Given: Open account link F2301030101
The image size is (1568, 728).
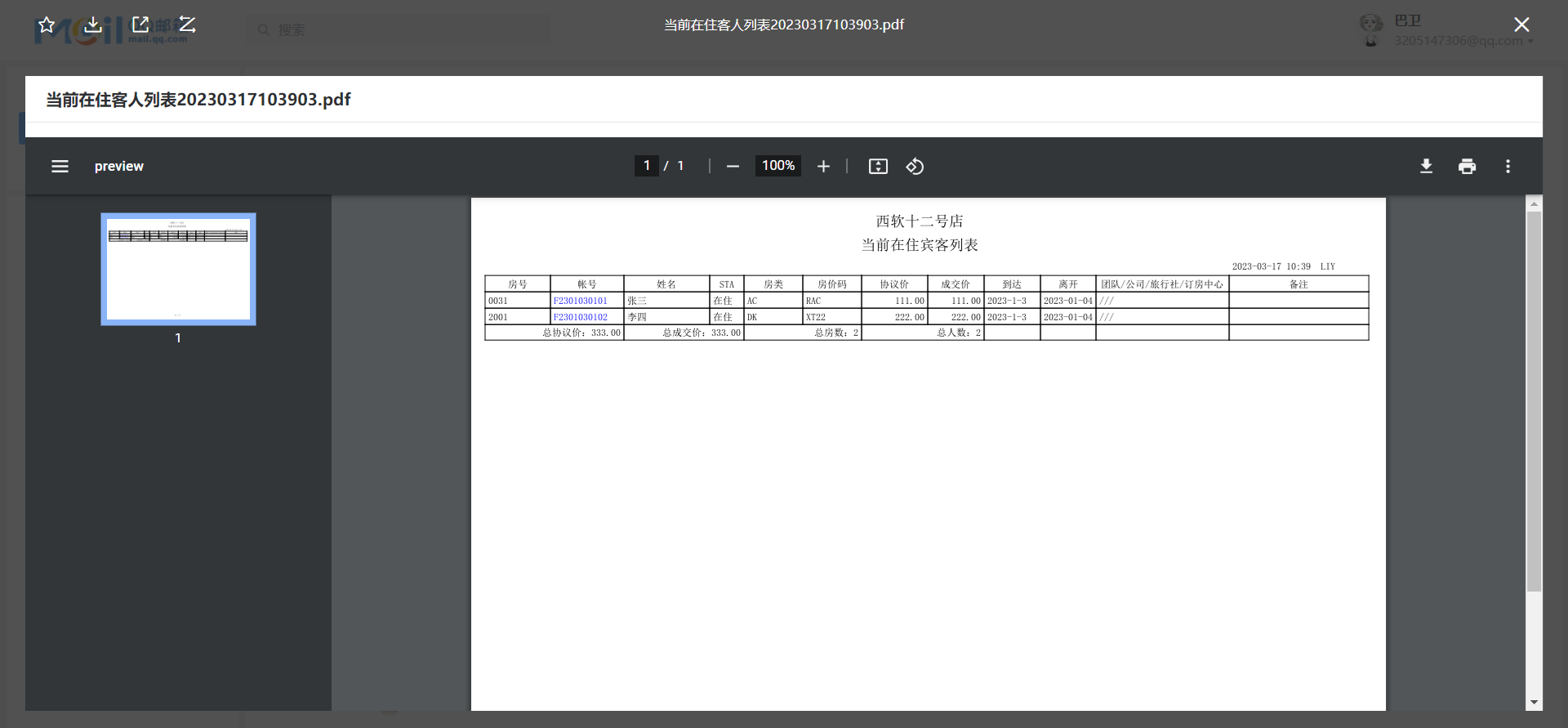Looking at the screenshot, I should [x=580, y=301].
